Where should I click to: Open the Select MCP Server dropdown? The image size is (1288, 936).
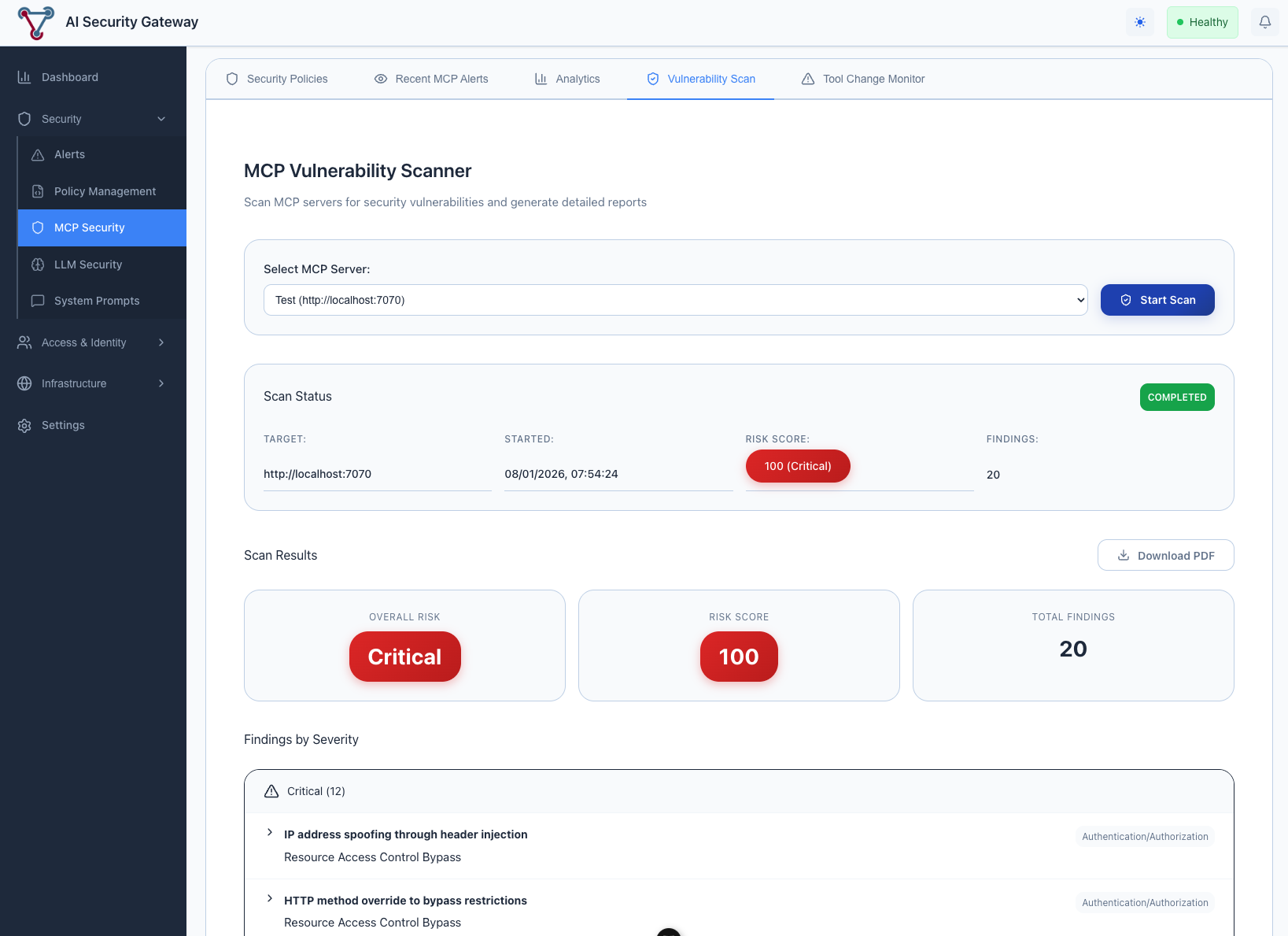[675, 300]
